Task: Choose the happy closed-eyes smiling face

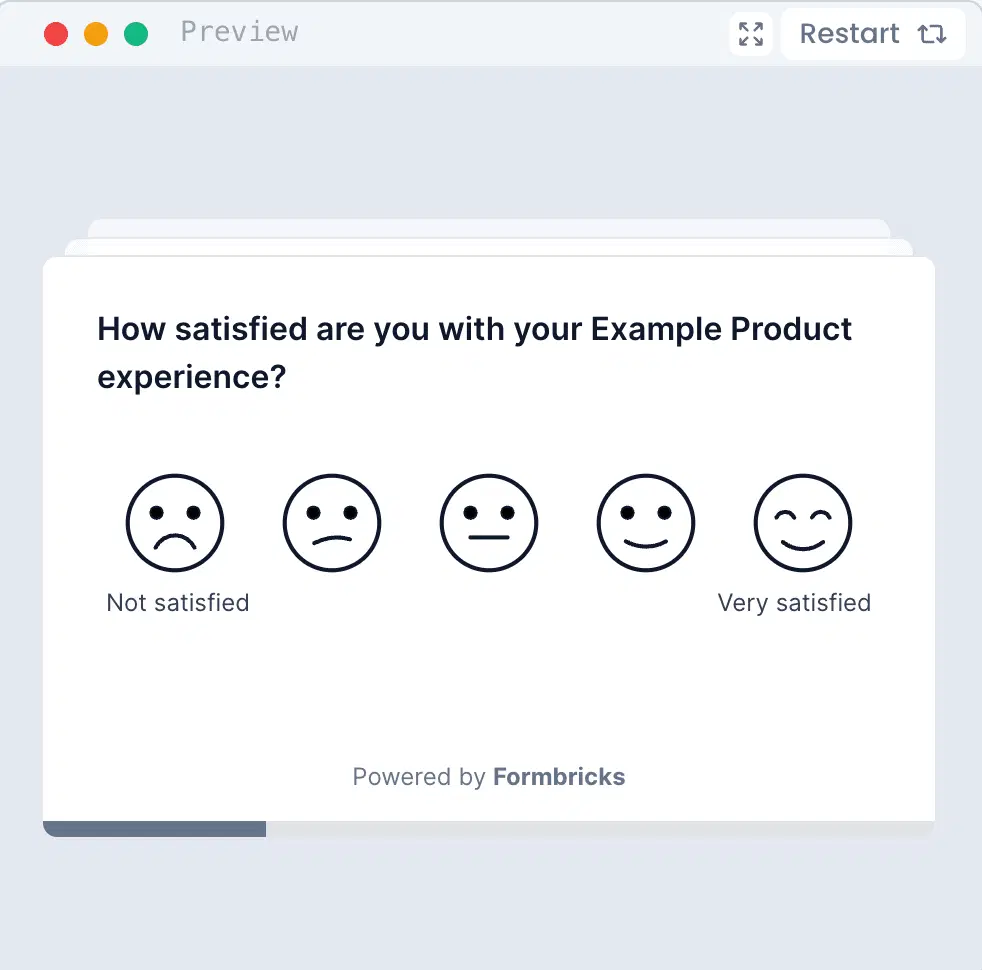Action: coord(802,523)
